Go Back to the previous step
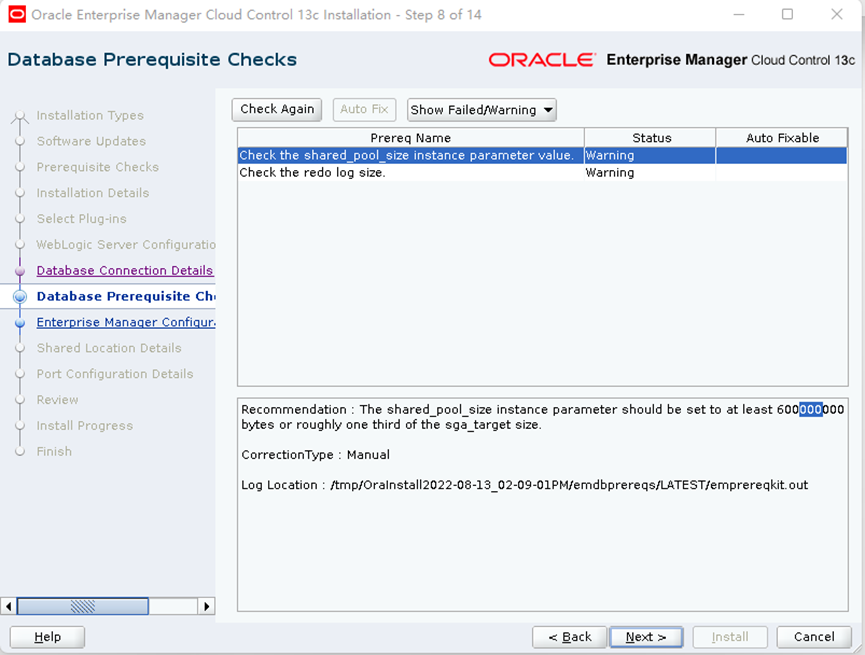 click(569, 637)
